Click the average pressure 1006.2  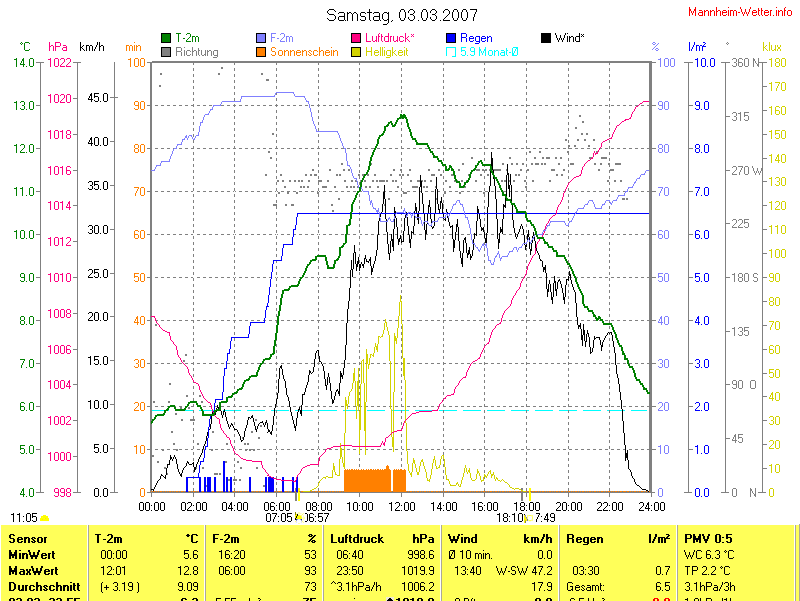click(x=418, y=587)
